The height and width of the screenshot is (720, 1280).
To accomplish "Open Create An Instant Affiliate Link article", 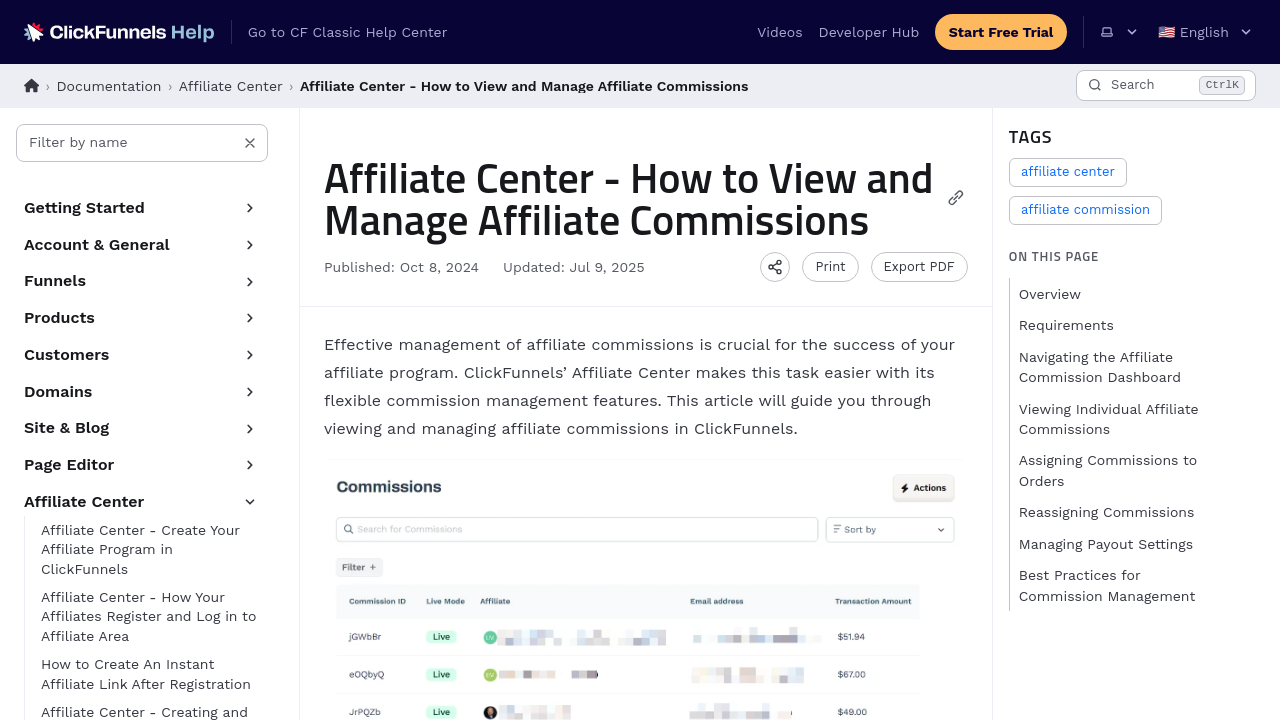I will 146,674.
